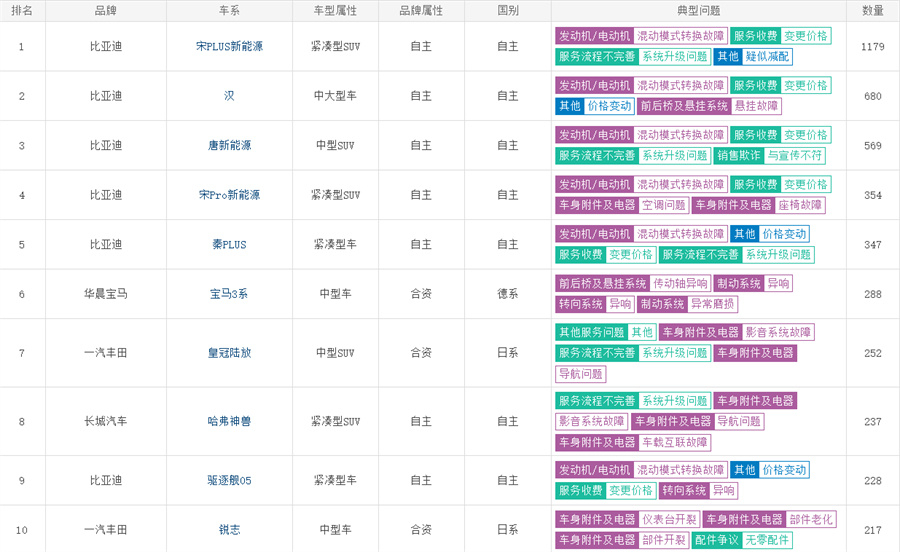Click the 品牌 column header

106,10
